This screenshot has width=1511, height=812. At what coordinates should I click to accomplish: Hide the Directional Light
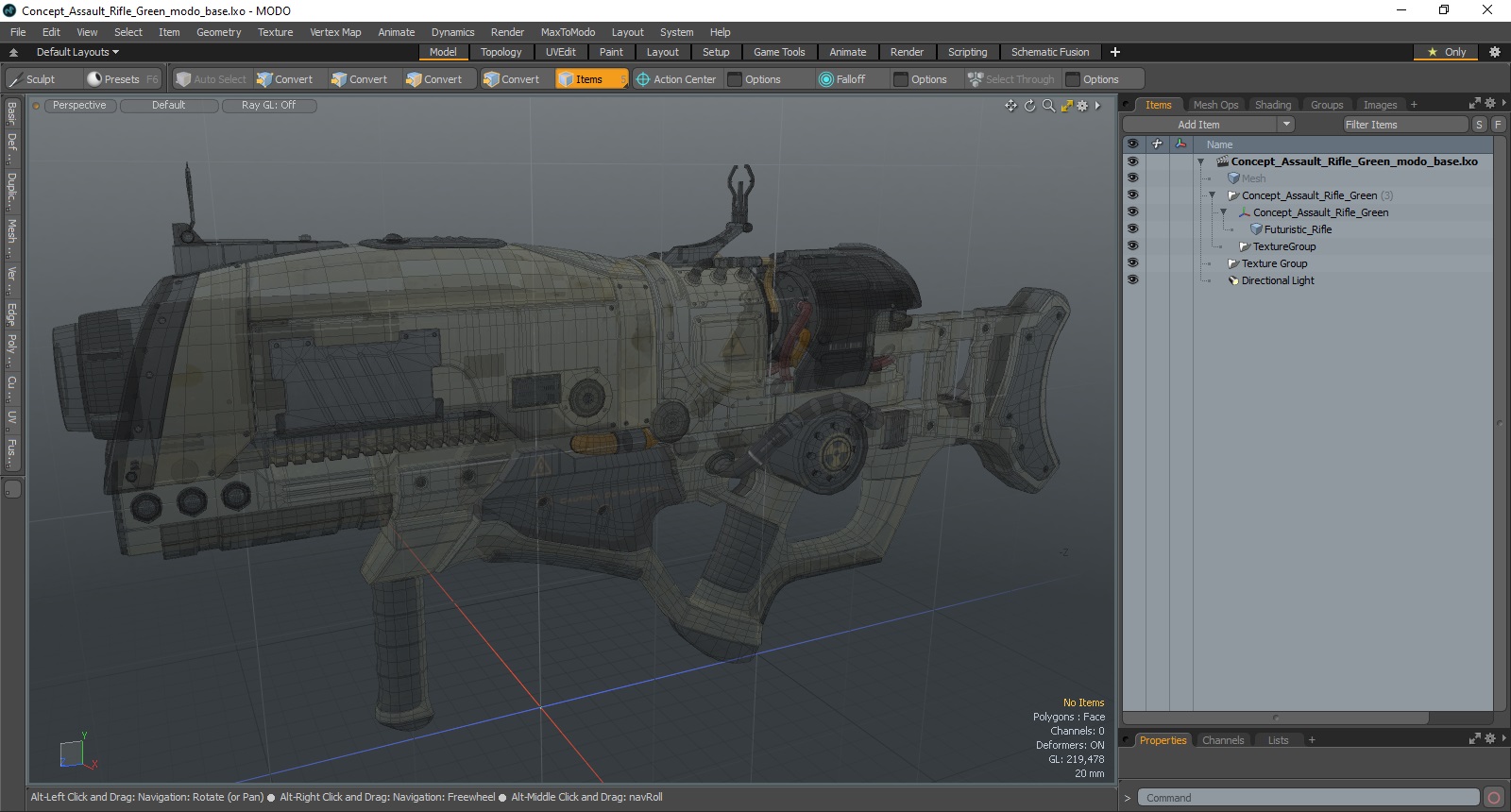[1132, 280]
